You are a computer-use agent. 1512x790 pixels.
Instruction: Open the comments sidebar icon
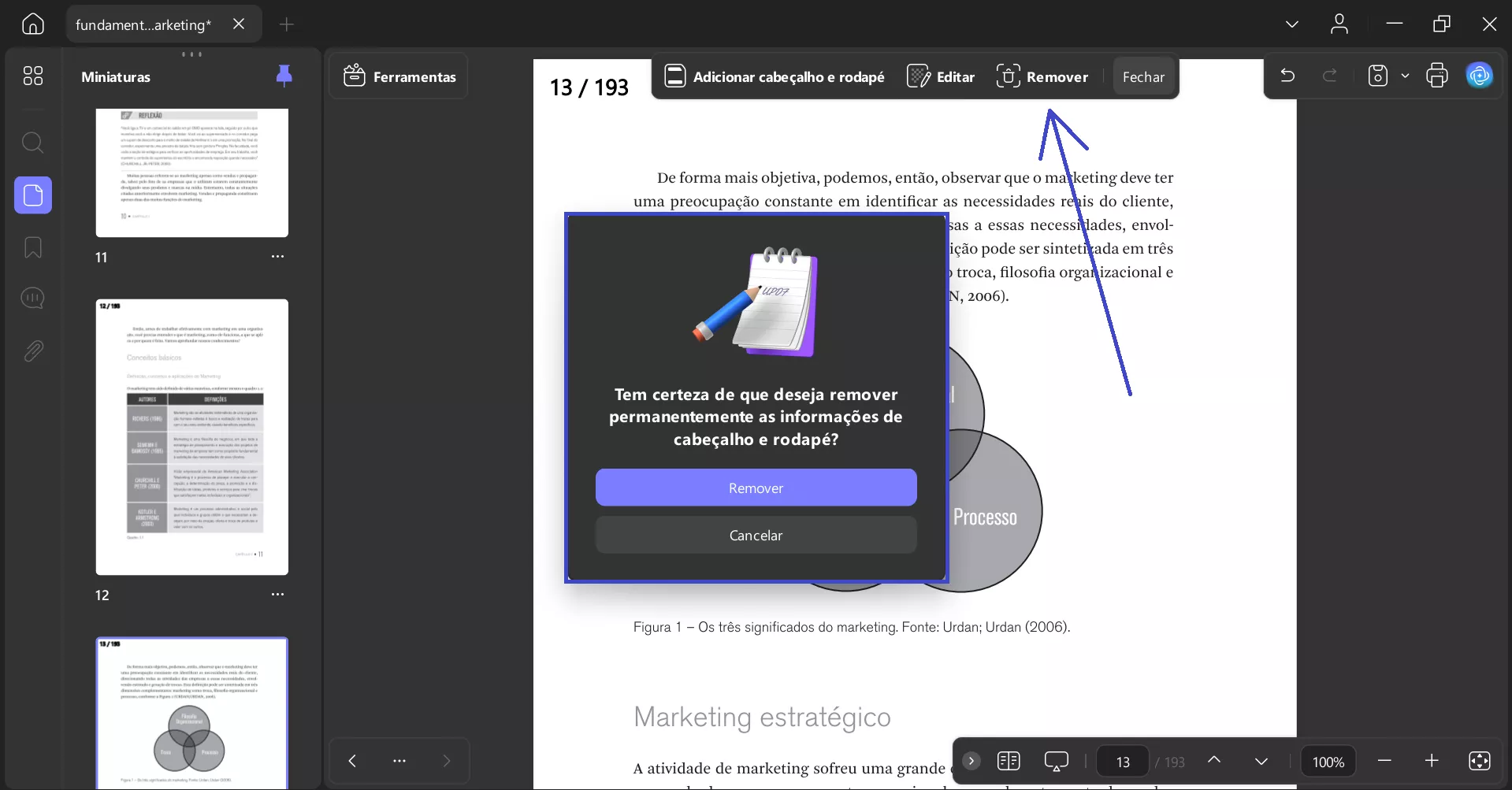point(33,298)
